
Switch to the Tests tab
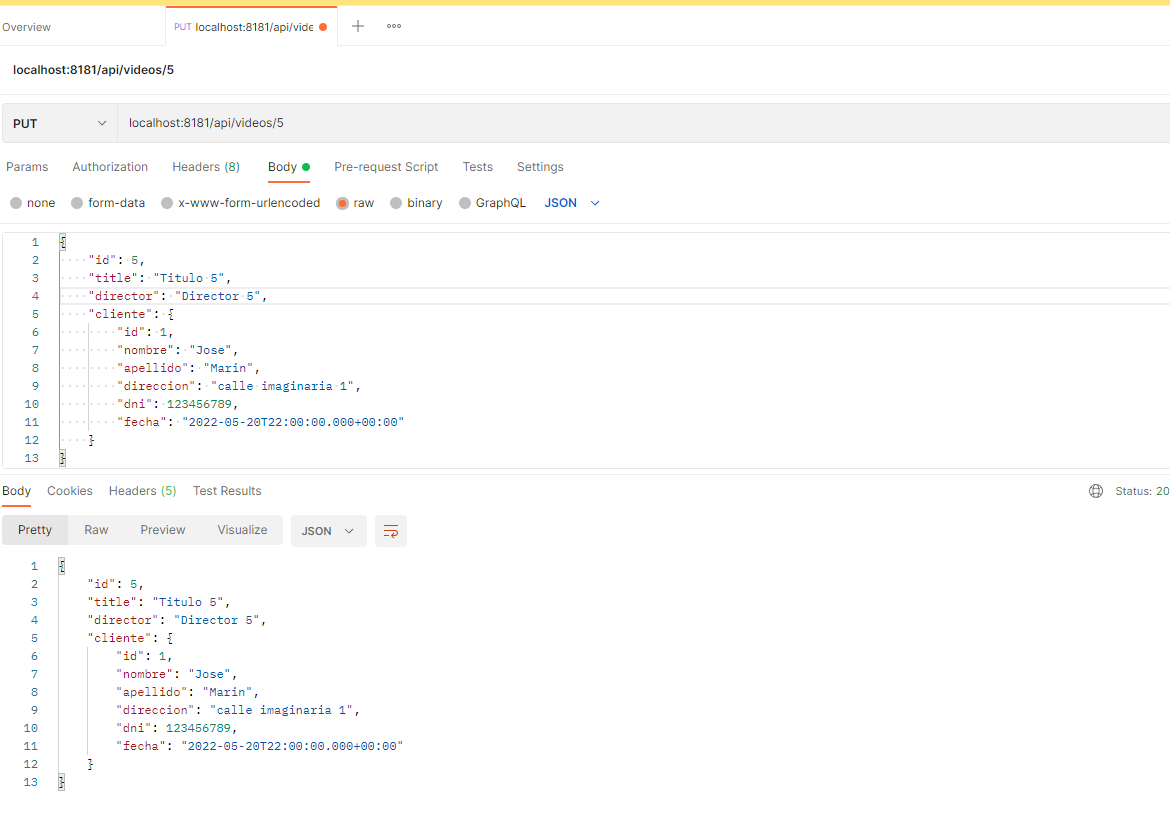tap(477, 167)
